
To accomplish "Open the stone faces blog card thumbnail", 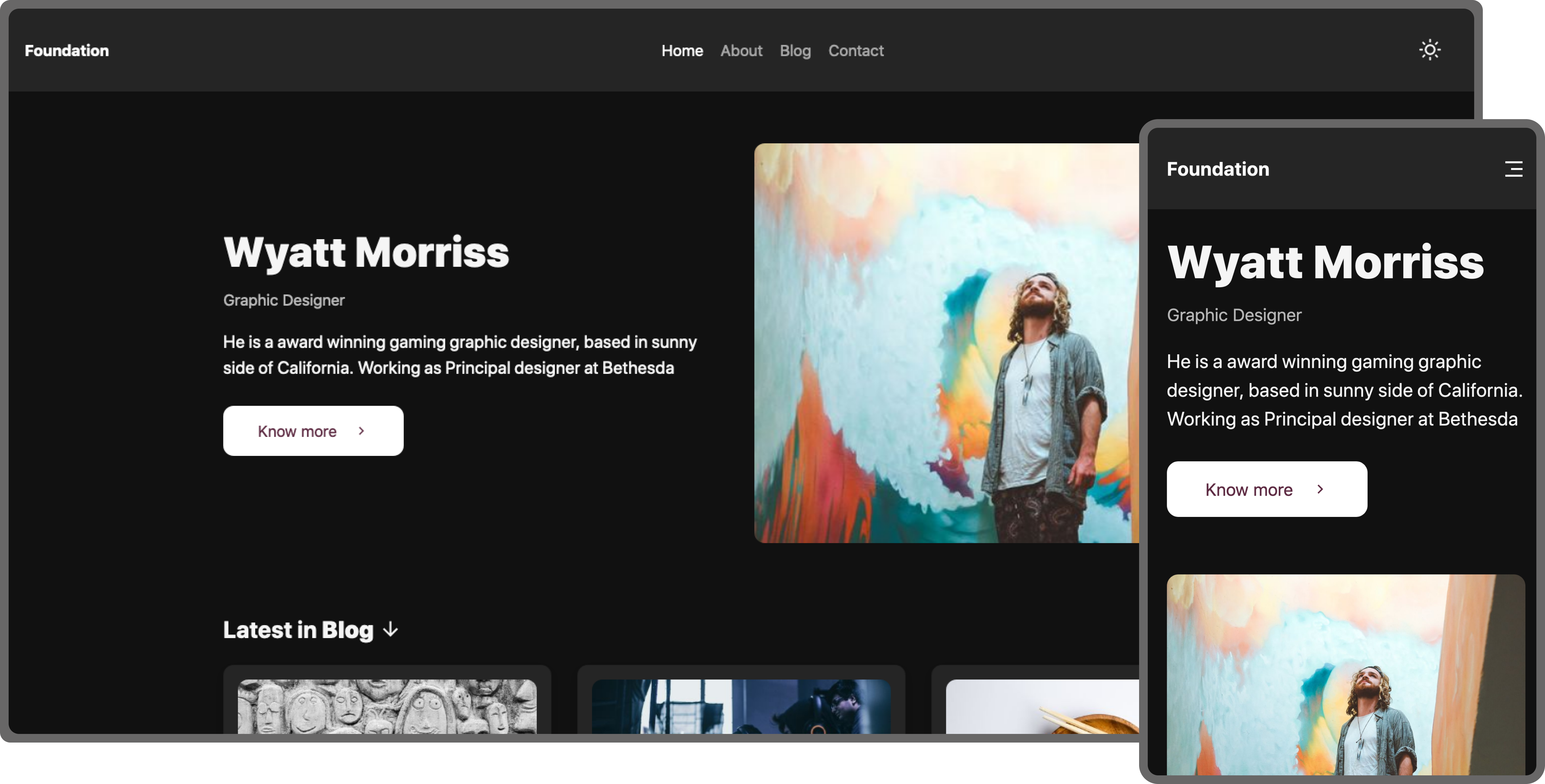I will [x=387, y=706].
